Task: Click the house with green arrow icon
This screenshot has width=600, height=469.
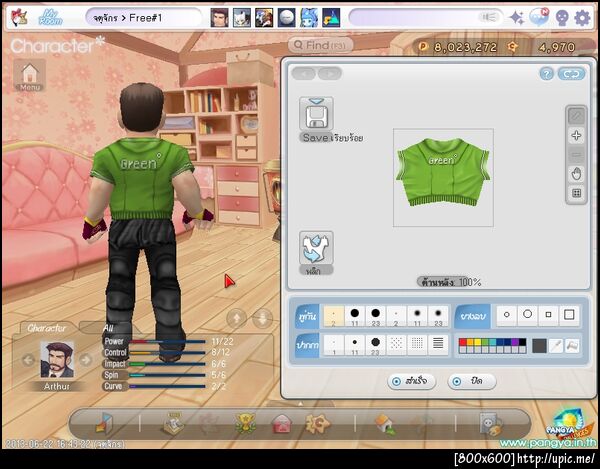Action: 385,424
